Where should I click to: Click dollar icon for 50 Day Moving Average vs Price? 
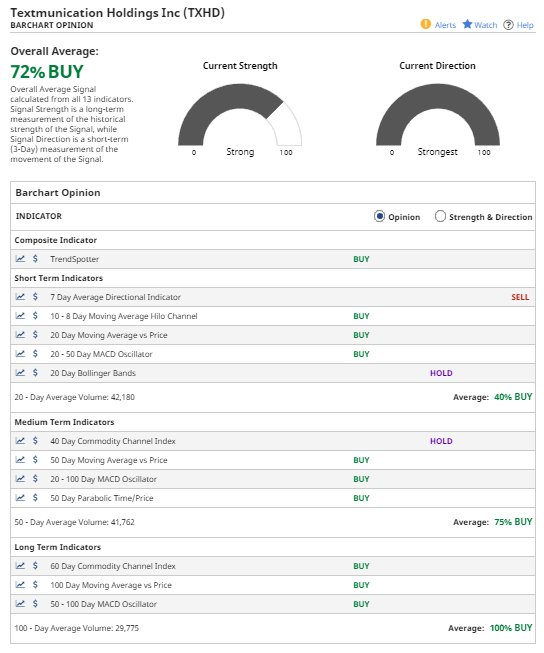[35, 460]
